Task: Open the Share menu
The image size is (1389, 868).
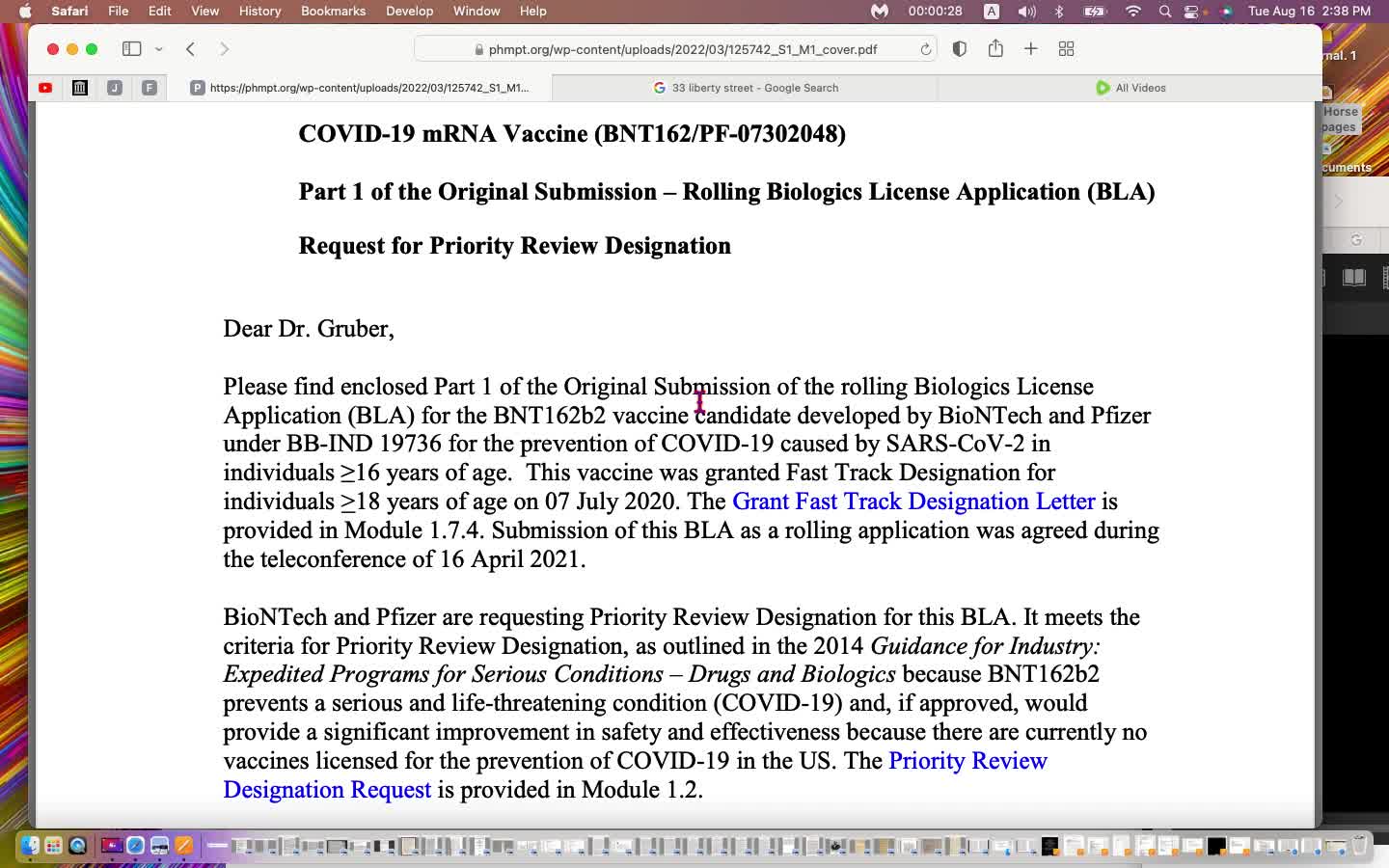Action: [x=995, y=48]
